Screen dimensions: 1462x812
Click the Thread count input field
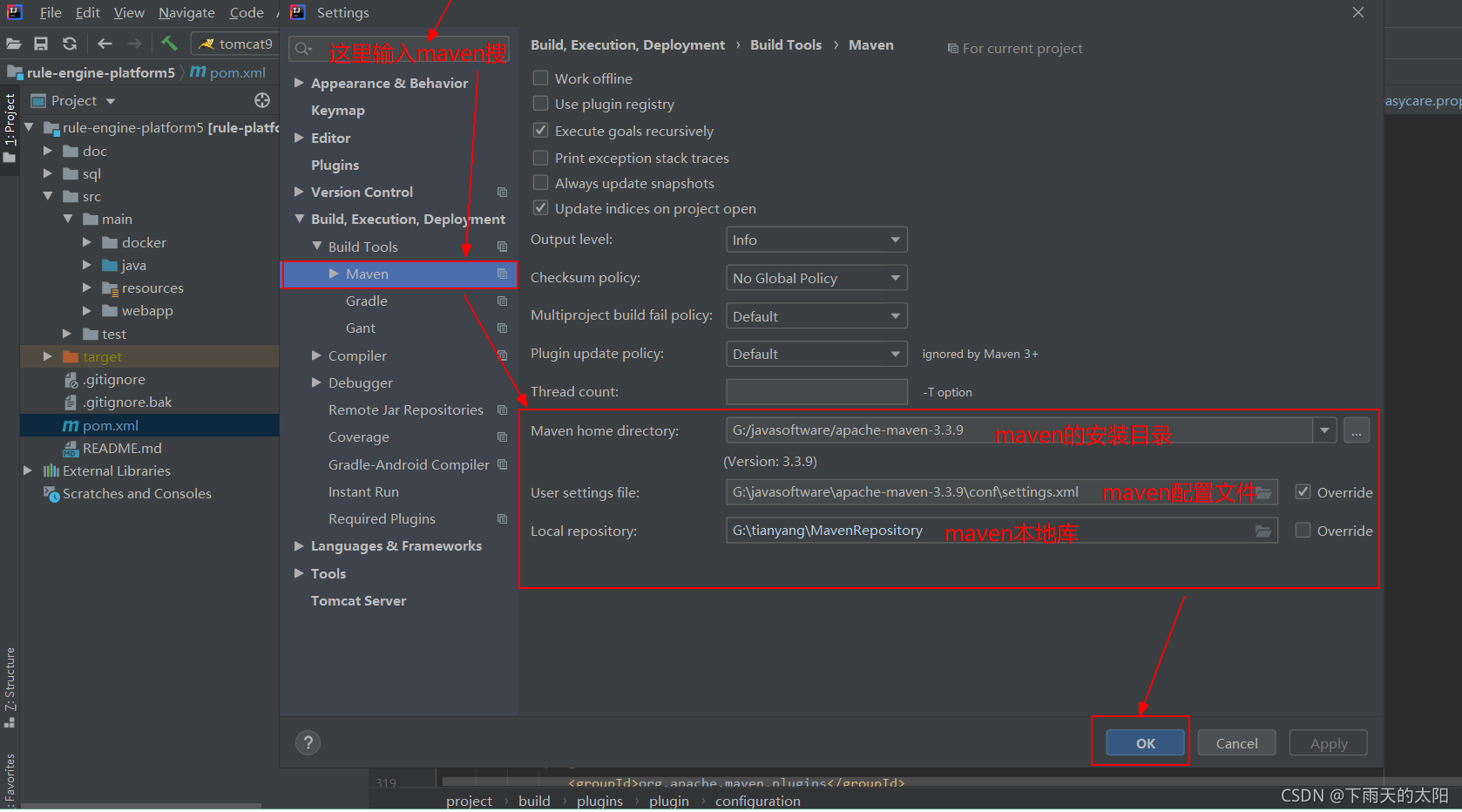tap(816, 392)
